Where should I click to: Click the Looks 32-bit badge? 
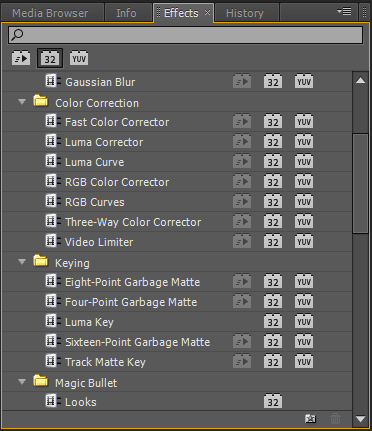[273, 401]
